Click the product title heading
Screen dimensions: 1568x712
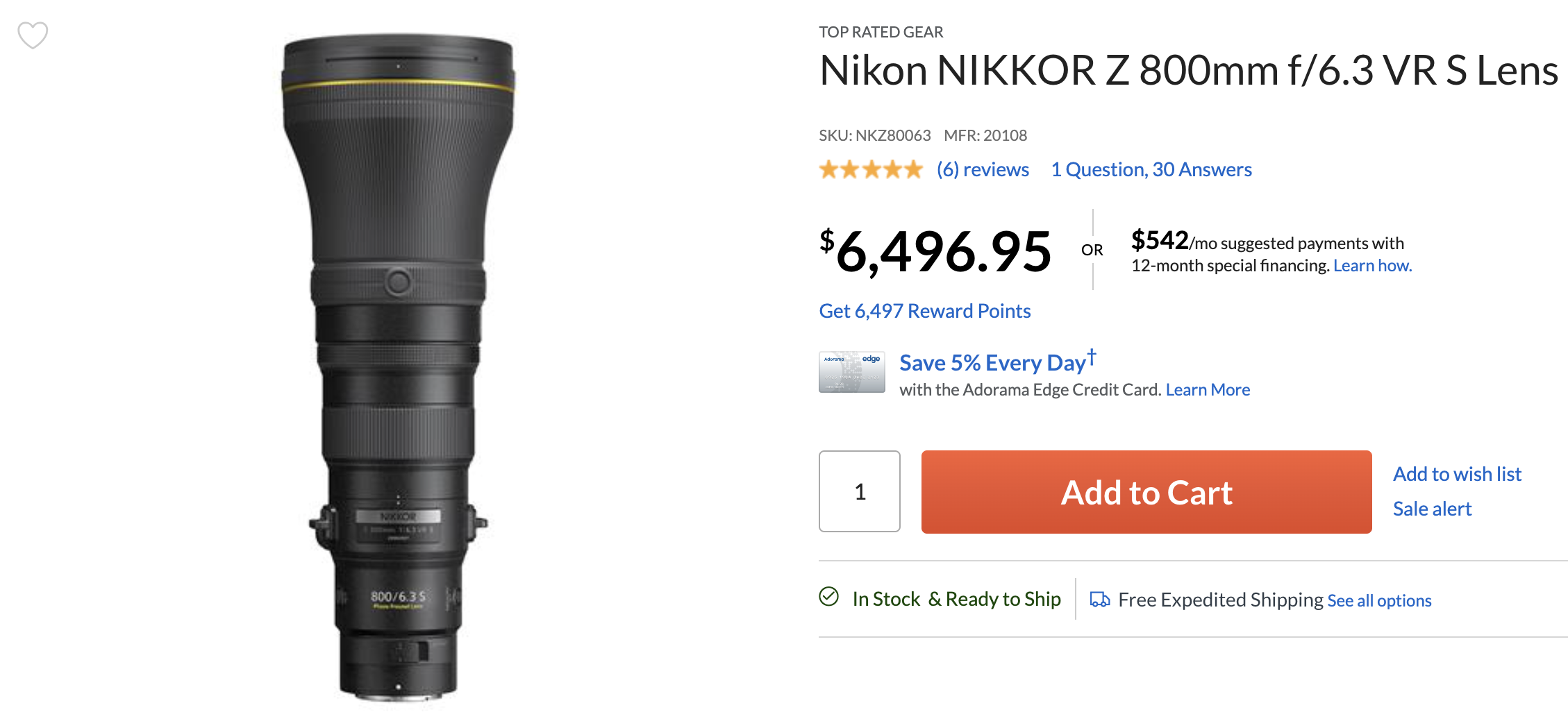pos(1188,71)
